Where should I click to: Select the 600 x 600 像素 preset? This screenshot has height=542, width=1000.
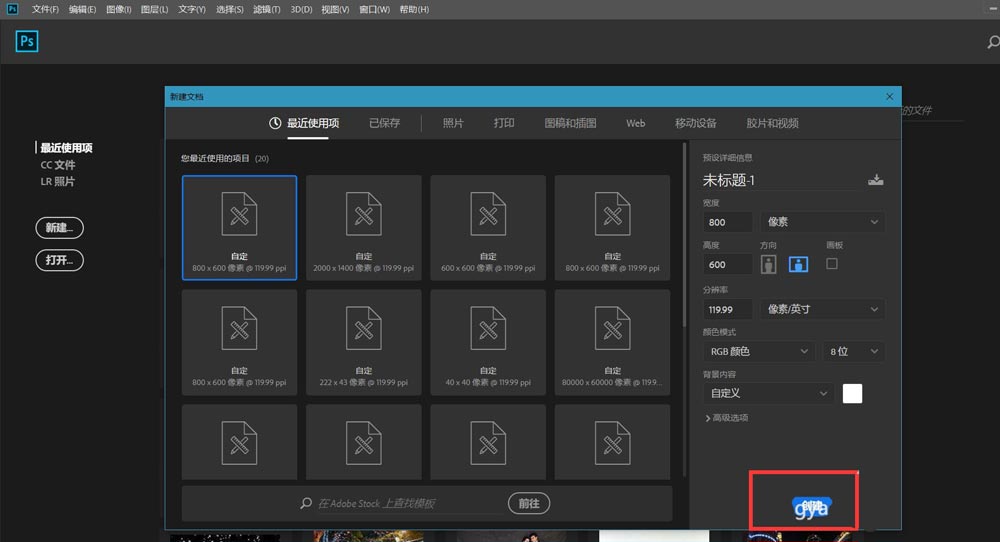tap(488, 228)
